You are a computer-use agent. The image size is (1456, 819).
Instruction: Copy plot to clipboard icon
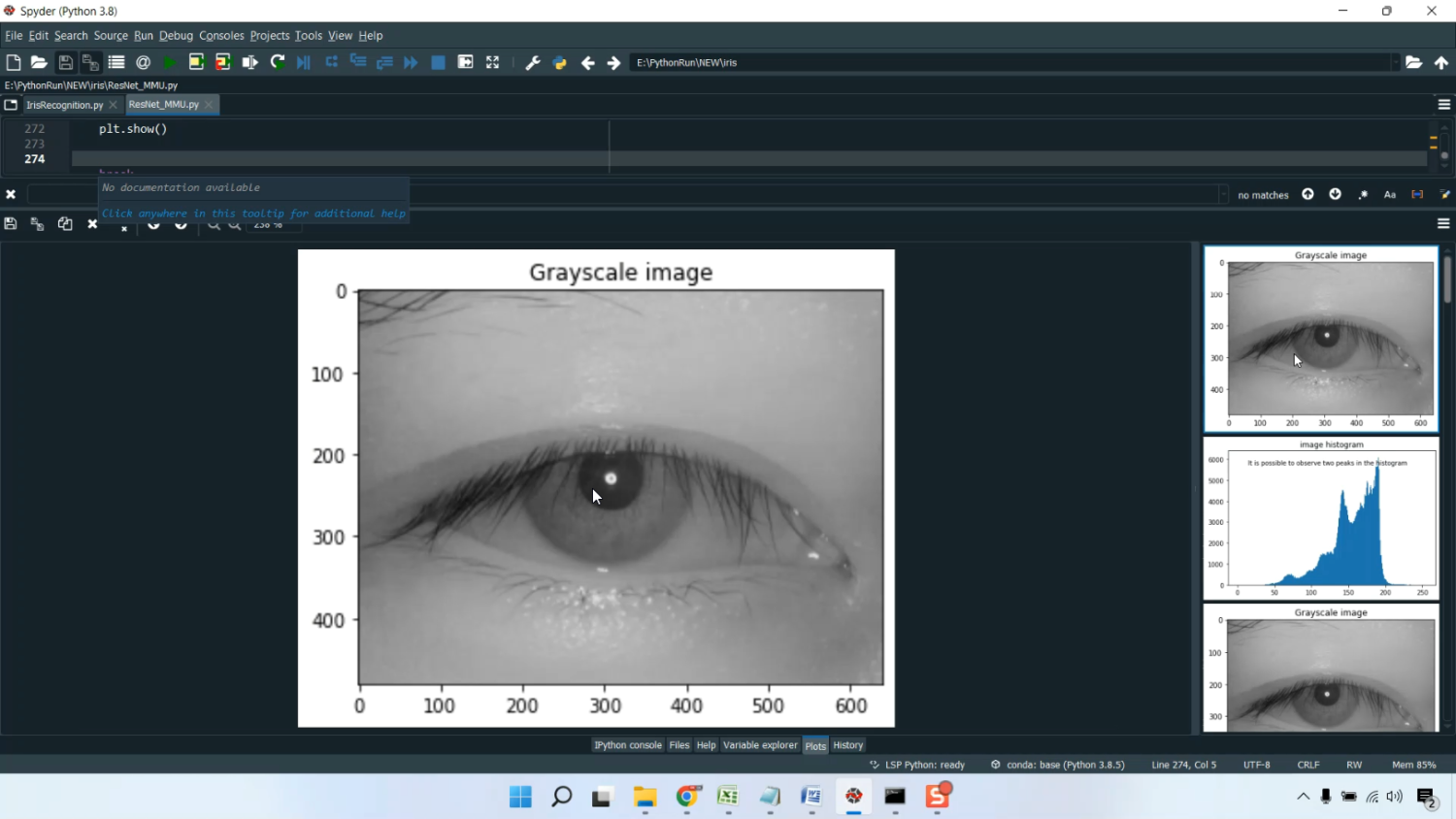pyautogui.click(x=65, y=224)
